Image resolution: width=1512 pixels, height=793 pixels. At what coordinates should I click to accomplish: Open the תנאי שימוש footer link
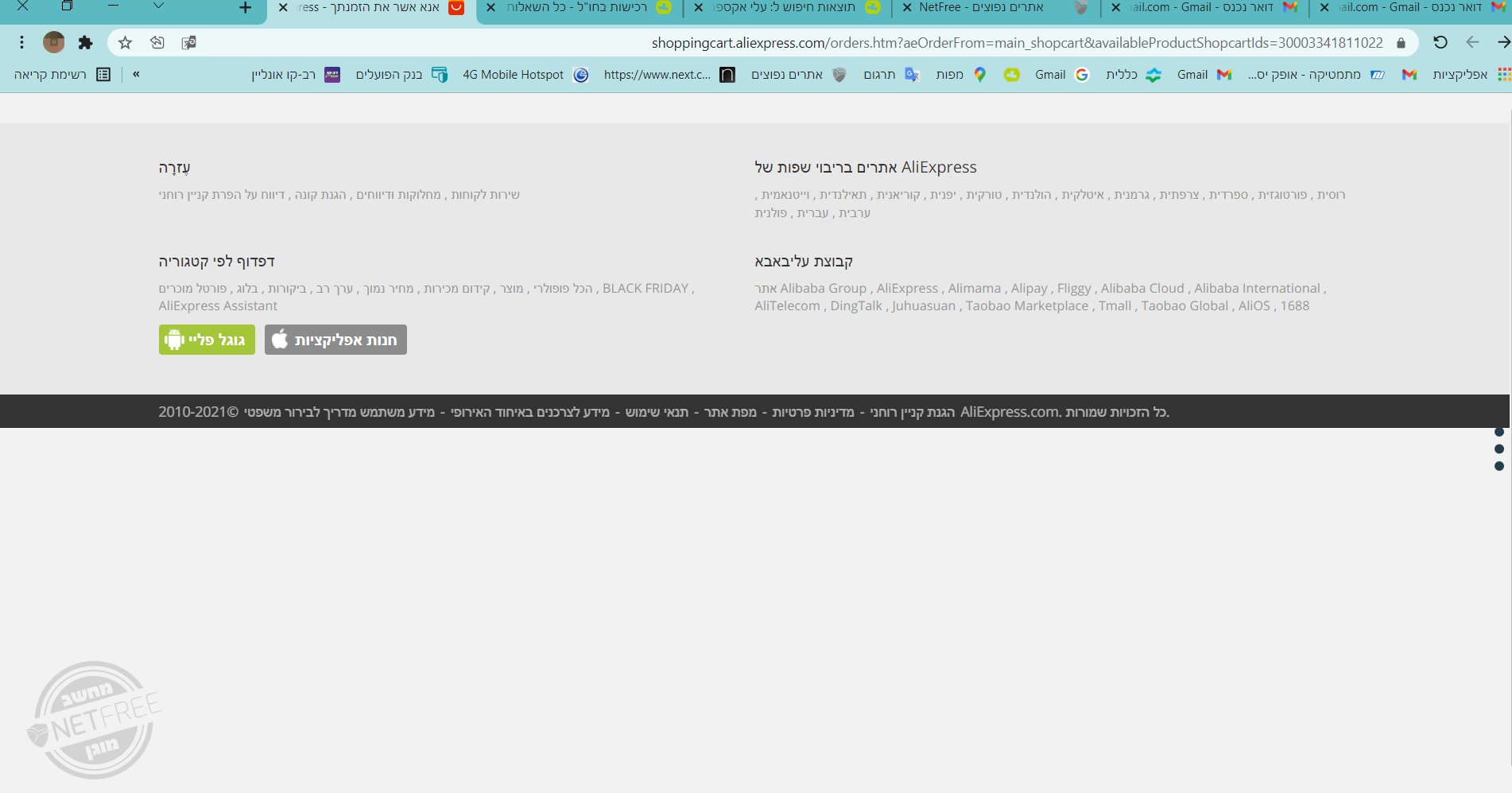point(657,412)
